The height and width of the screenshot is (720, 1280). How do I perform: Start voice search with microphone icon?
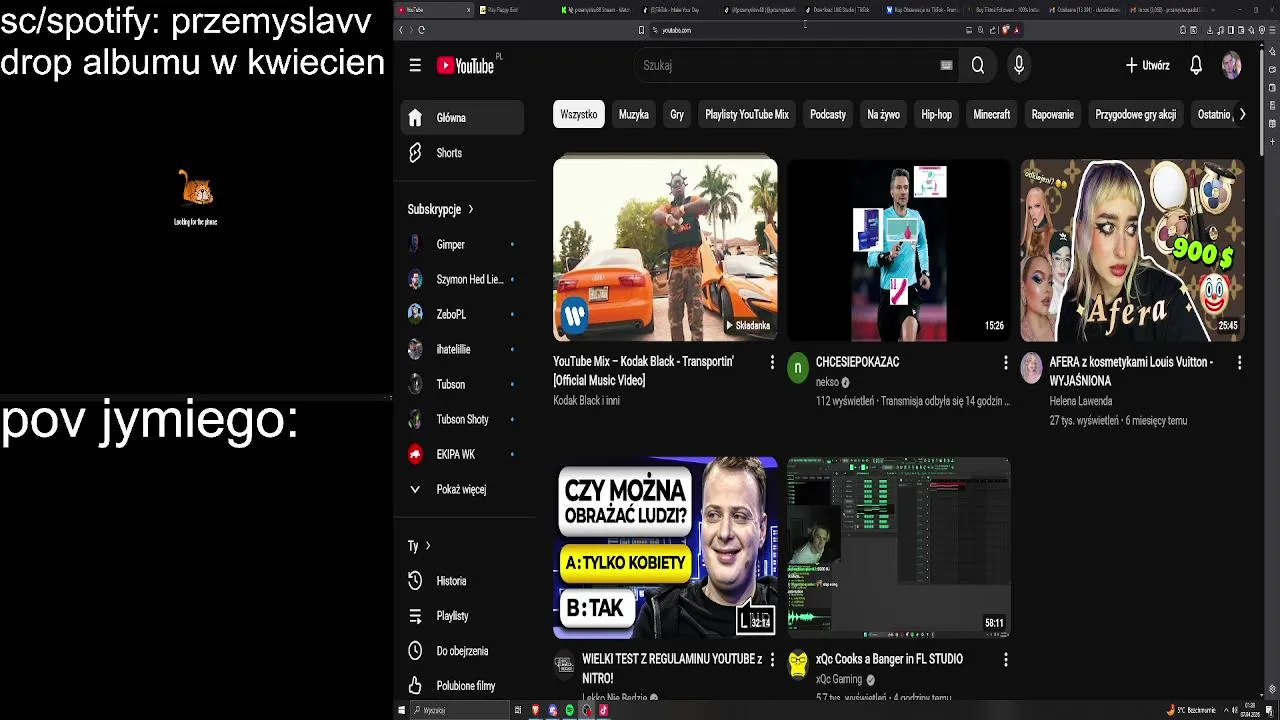pyautogui.click(x=1019, y=65)
